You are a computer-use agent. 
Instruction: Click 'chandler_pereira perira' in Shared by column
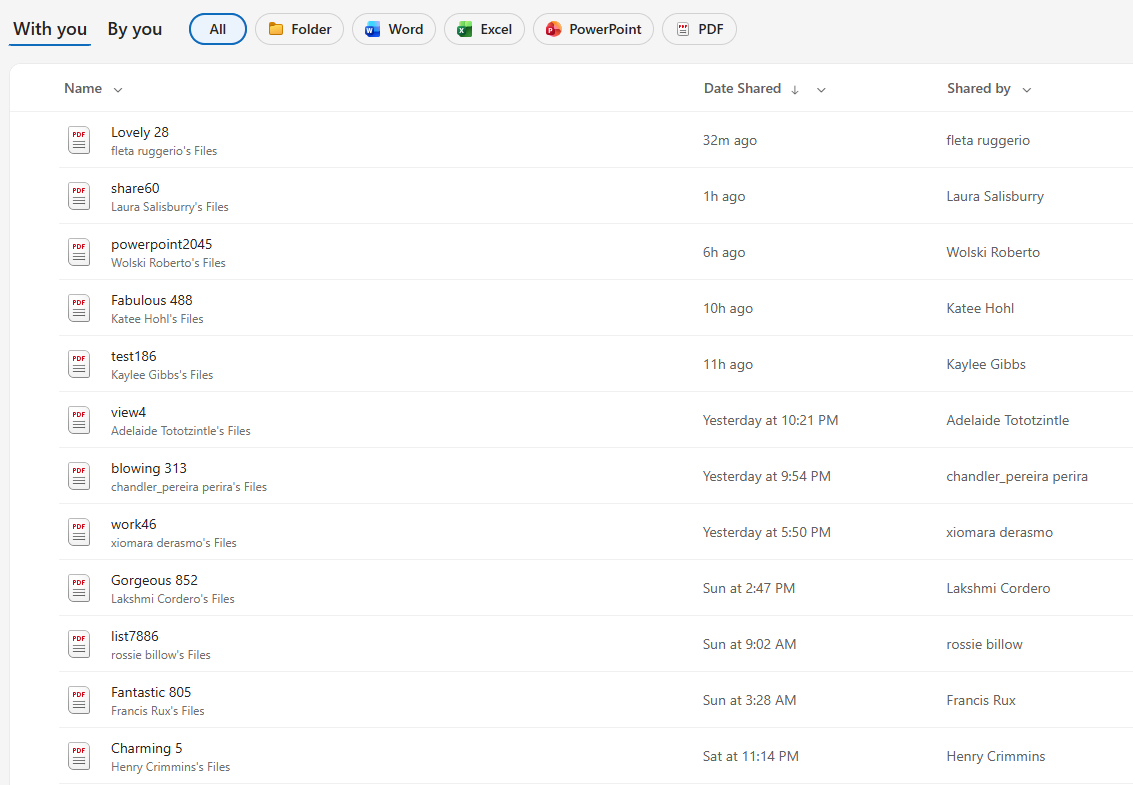coord(1017,476)
